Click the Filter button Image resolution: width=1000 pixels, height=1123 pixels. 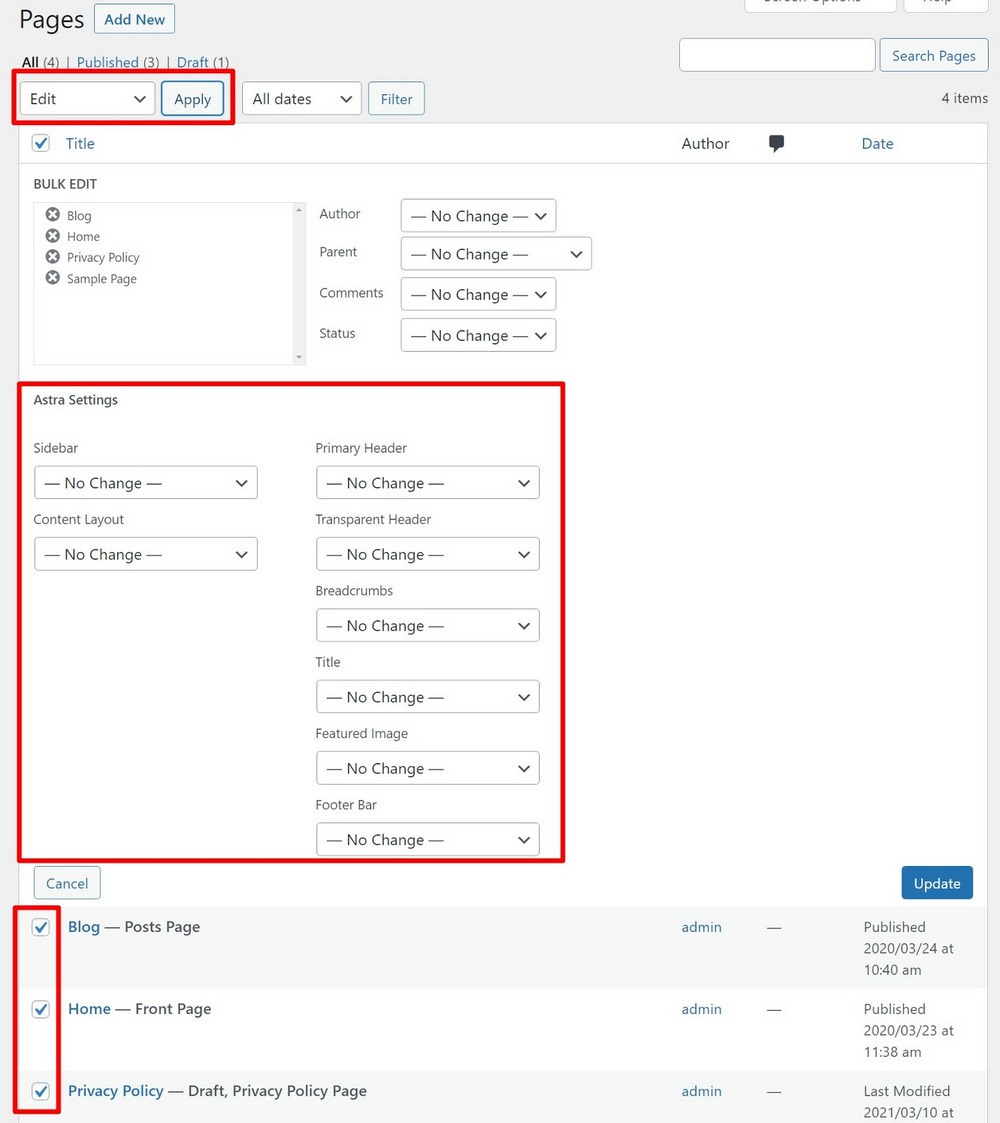(x=396, y=99)
